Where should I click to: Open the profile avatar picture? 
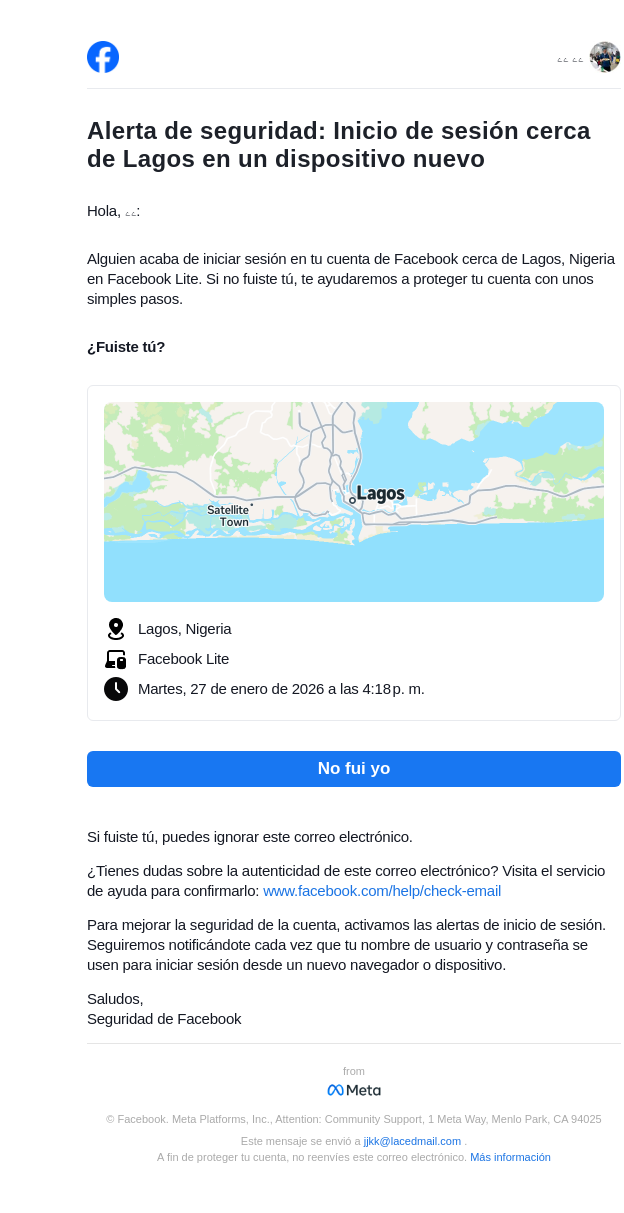pos(605,57)
